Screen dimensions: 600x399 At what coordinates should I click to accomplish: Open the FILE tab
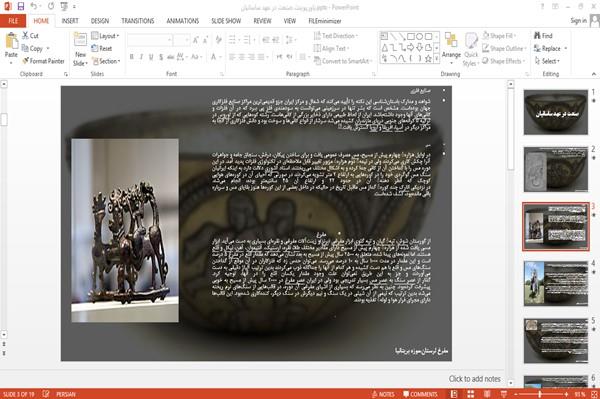tap(13, 21)
